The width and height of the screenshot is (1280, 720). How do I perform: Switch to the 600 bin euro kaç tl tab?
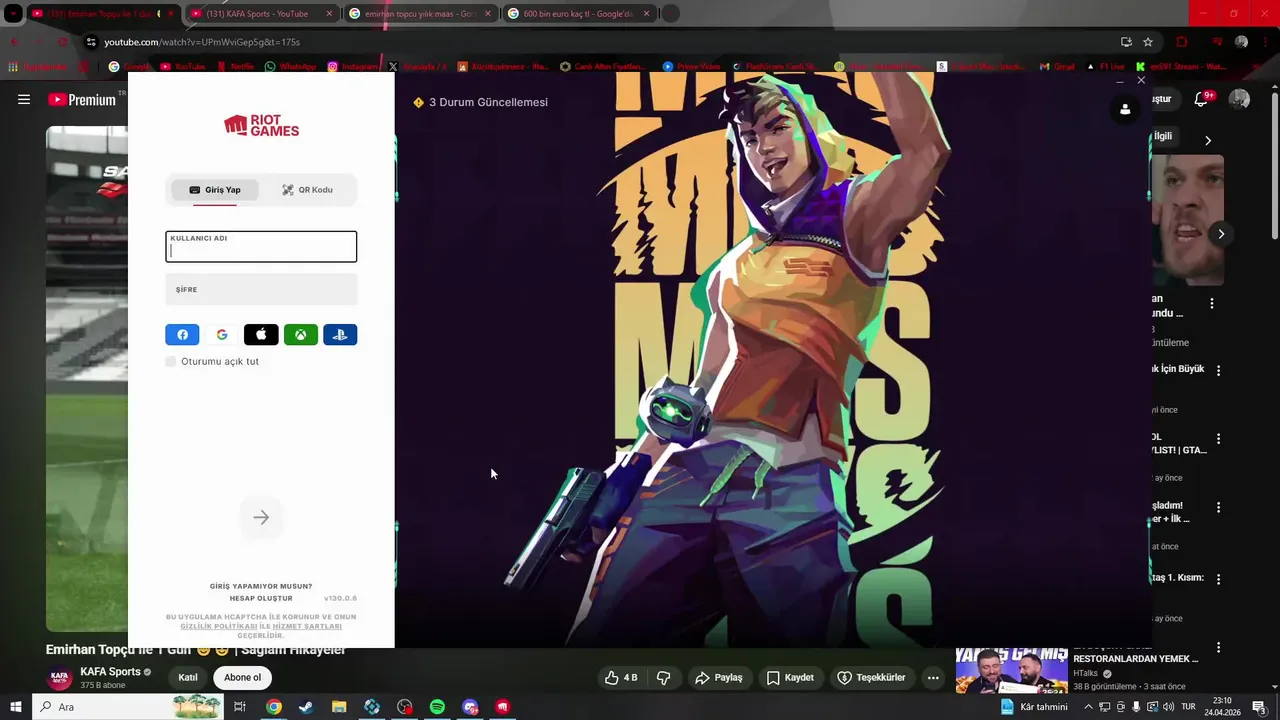[577, 14]
